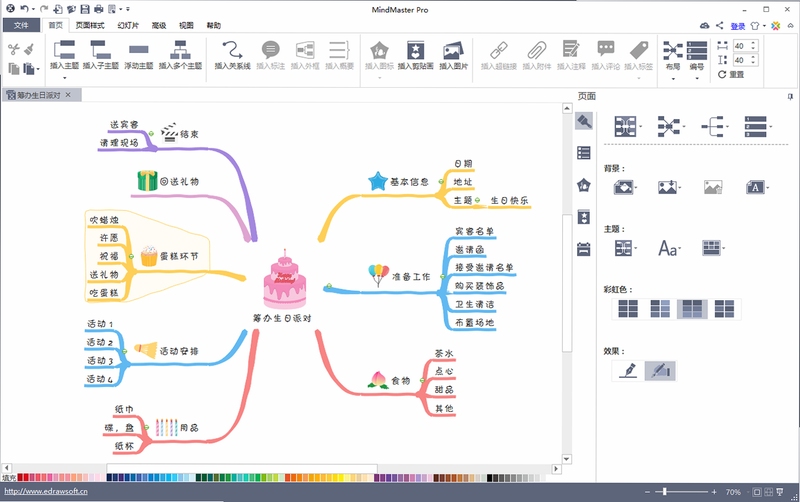The height and width of the screenshot is (502, 800).
Task: Click the 插入超链接 hyperlink icon
Action: pos(498,50)
